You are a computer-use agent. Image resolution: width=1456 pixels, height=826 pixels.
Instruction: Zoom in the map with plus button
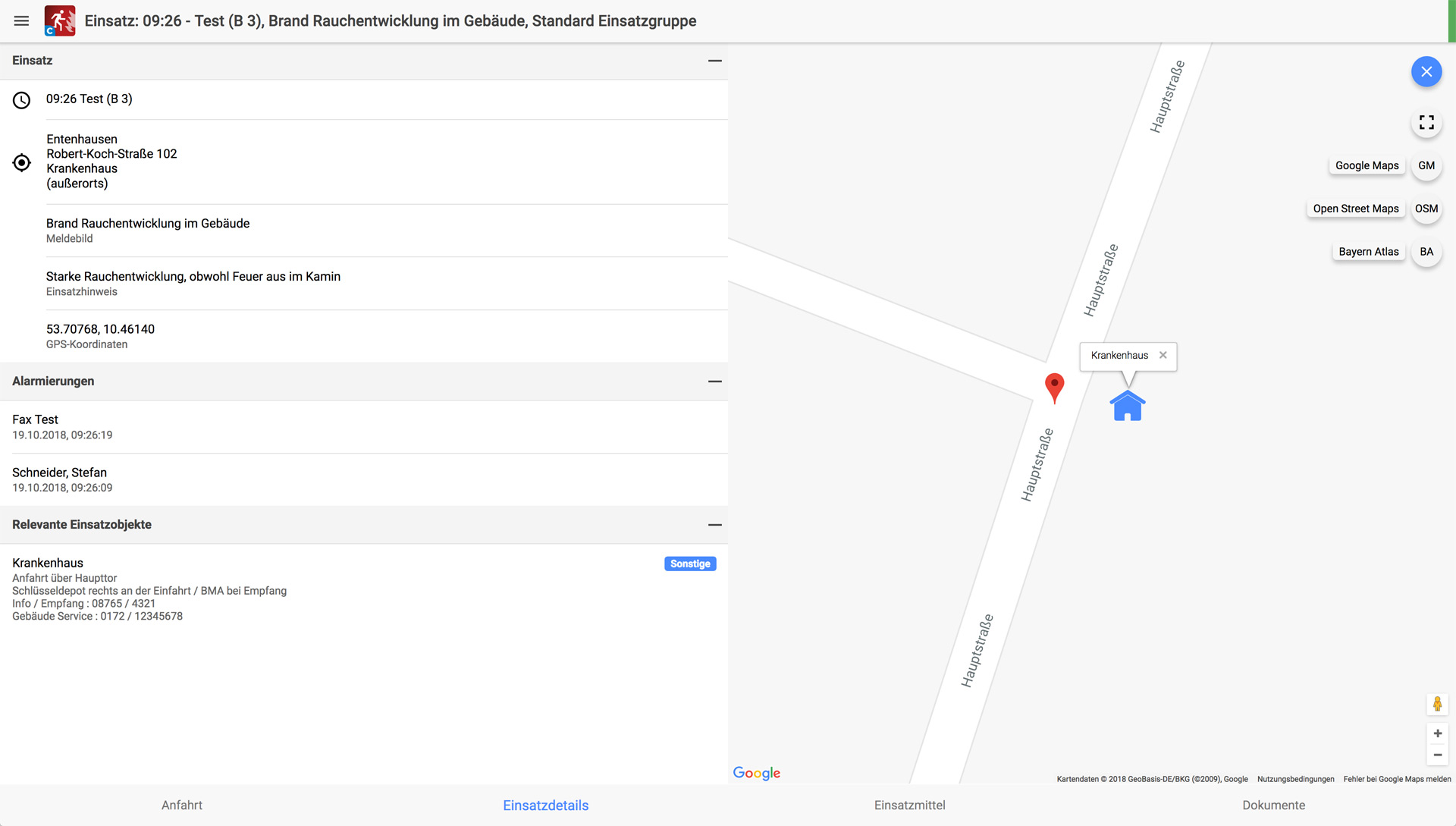click(x=1437, y=733)
